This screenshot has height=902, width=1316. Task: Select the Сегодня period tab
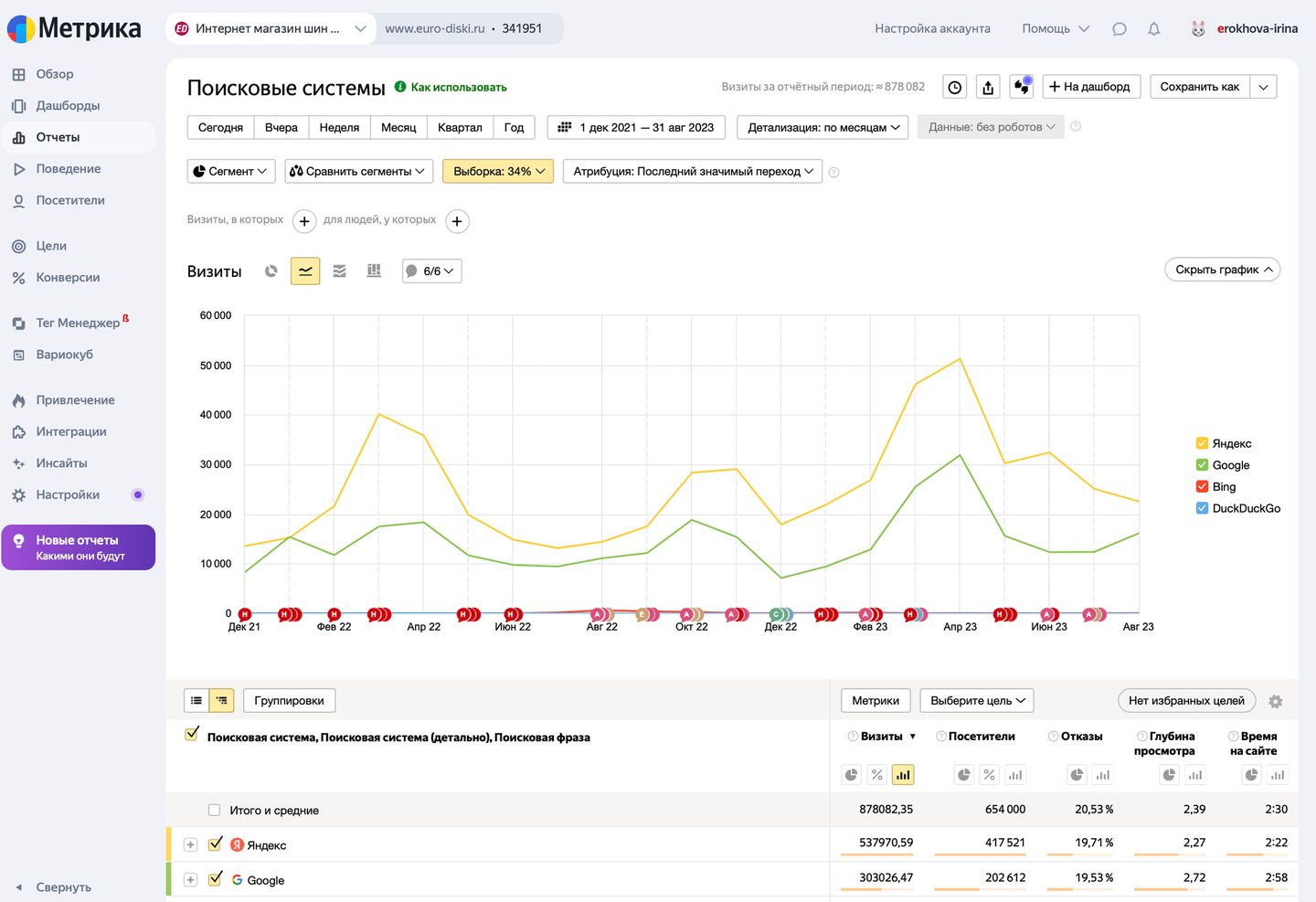point(221,127)
